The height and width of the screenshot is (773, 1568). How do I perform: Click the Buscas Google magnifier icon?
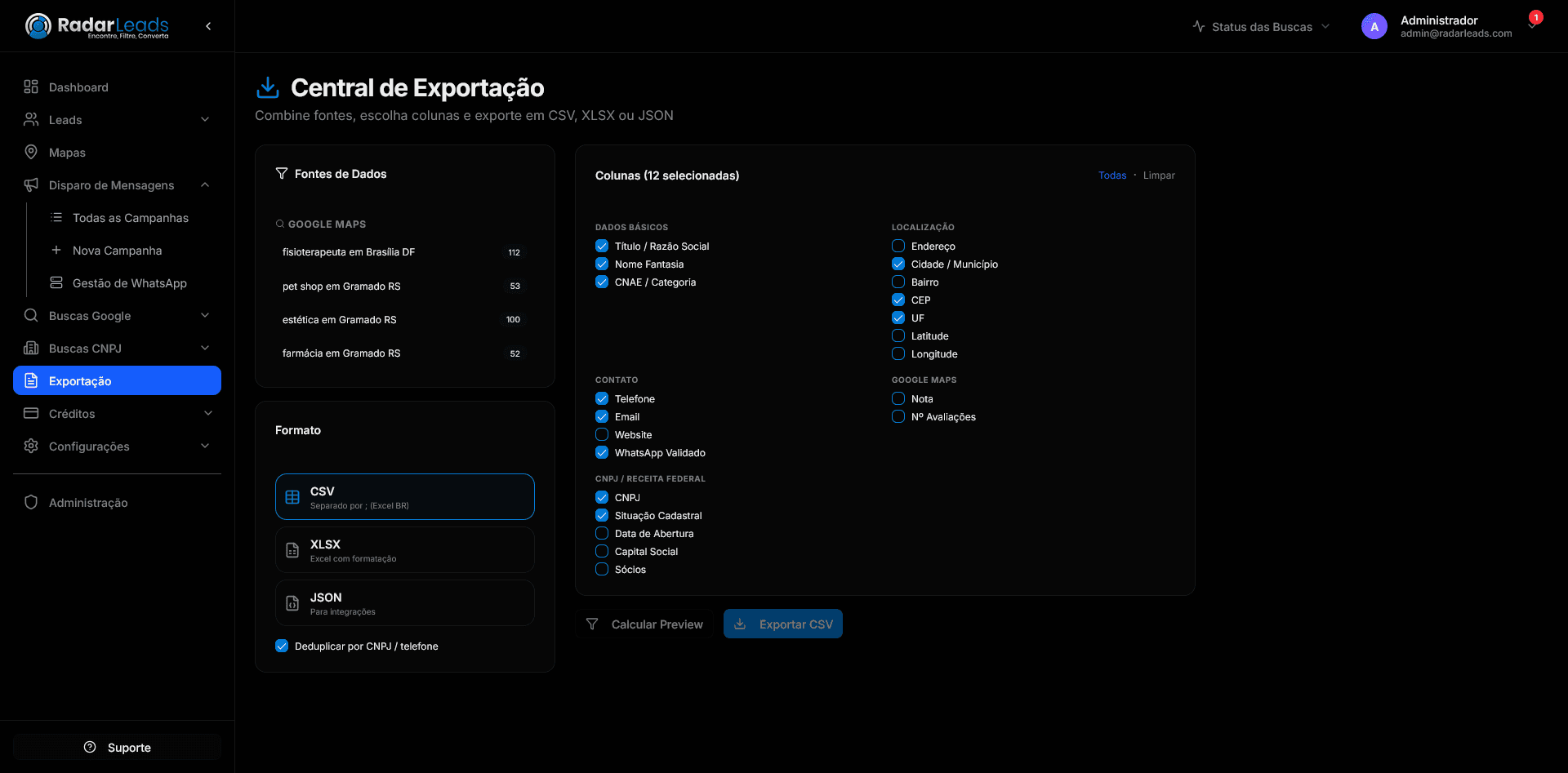31,315
